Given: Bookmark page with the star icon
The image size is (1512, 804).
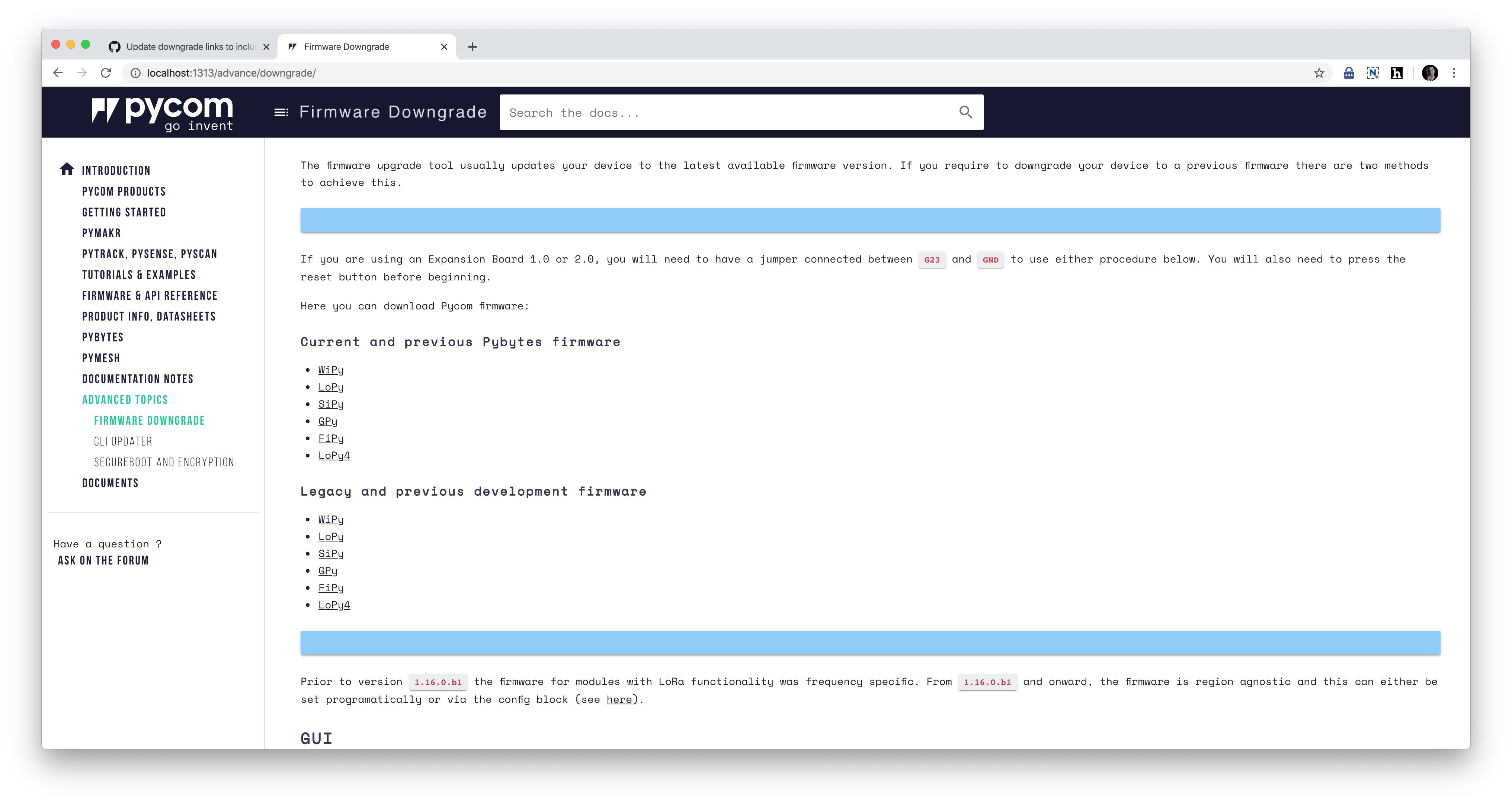Looking at the screenshot, I should click(1319, 73).
